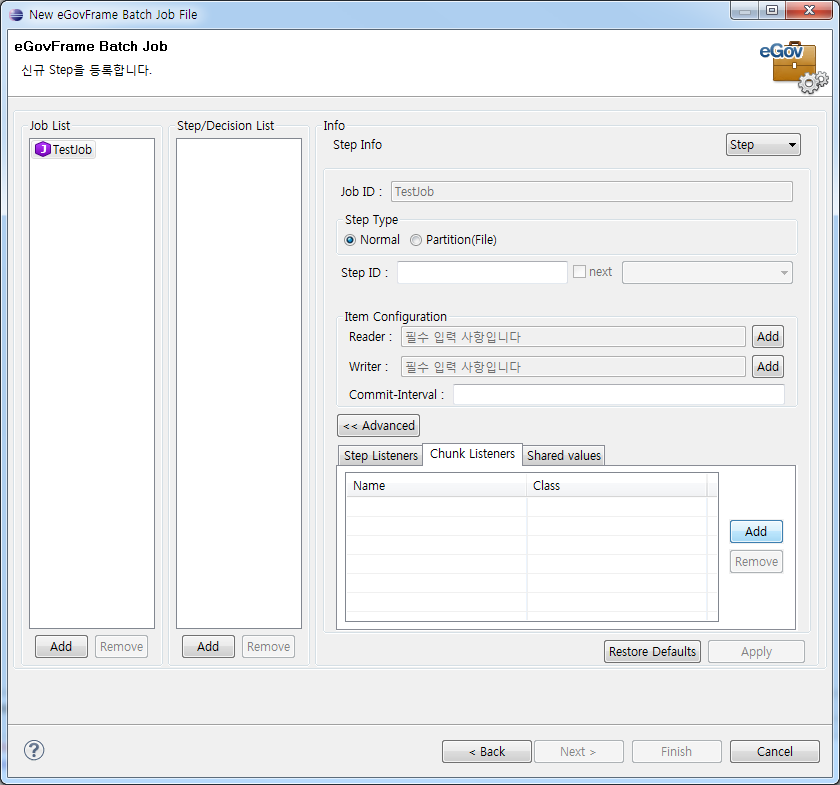Viewport: 840px width, 785px height.
Task: Go back with the Back button
Action: pyautogui.click(x=486, y=752)
